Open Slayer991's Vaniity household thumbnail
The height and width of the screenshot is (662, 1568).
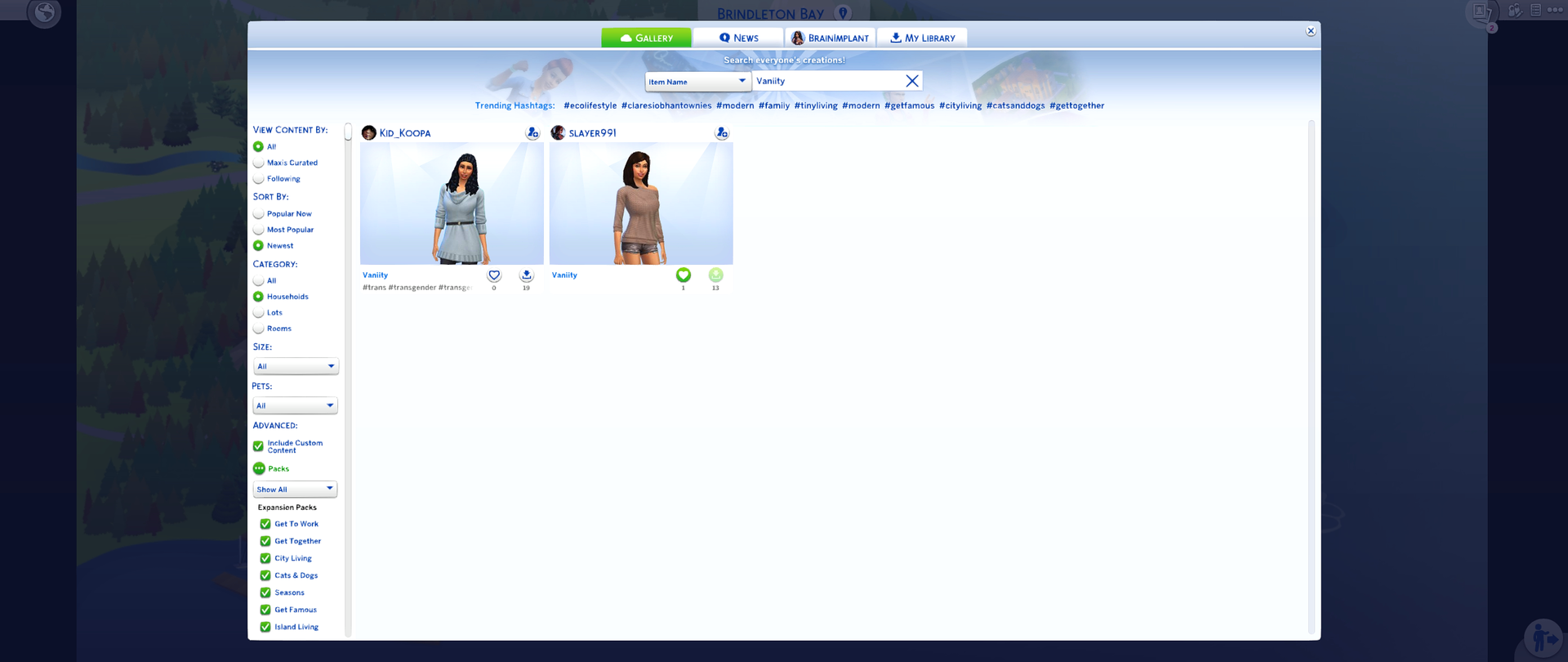coord(641,204)
